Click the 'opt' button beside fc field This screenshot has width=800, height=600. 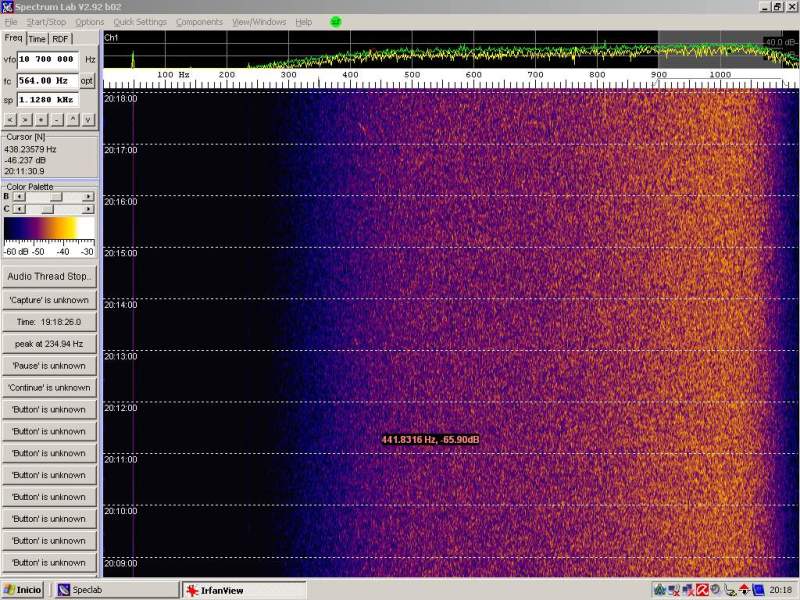88,80
